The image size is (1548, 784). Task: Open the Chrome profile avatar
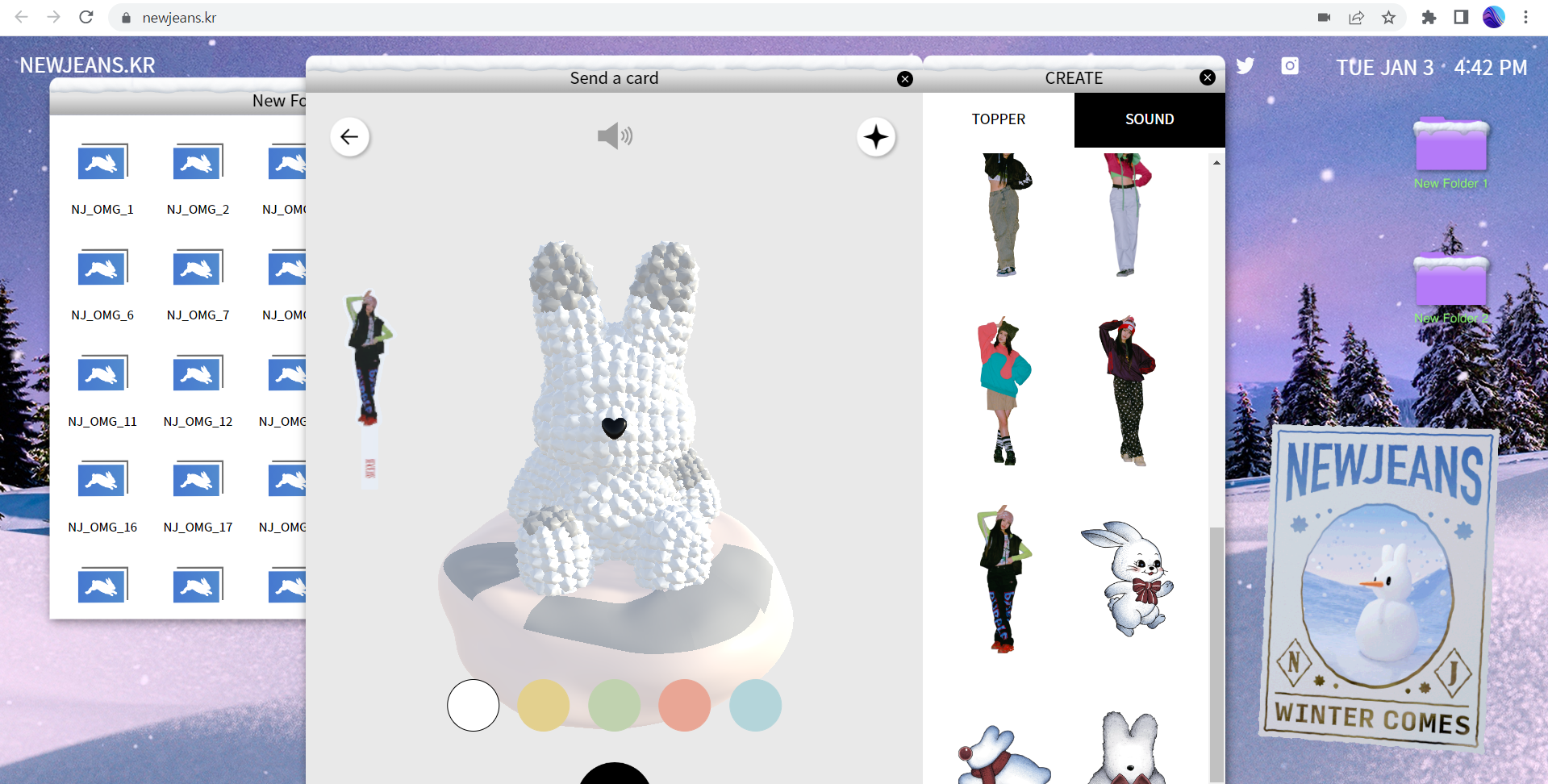(x=1493, y=18)
